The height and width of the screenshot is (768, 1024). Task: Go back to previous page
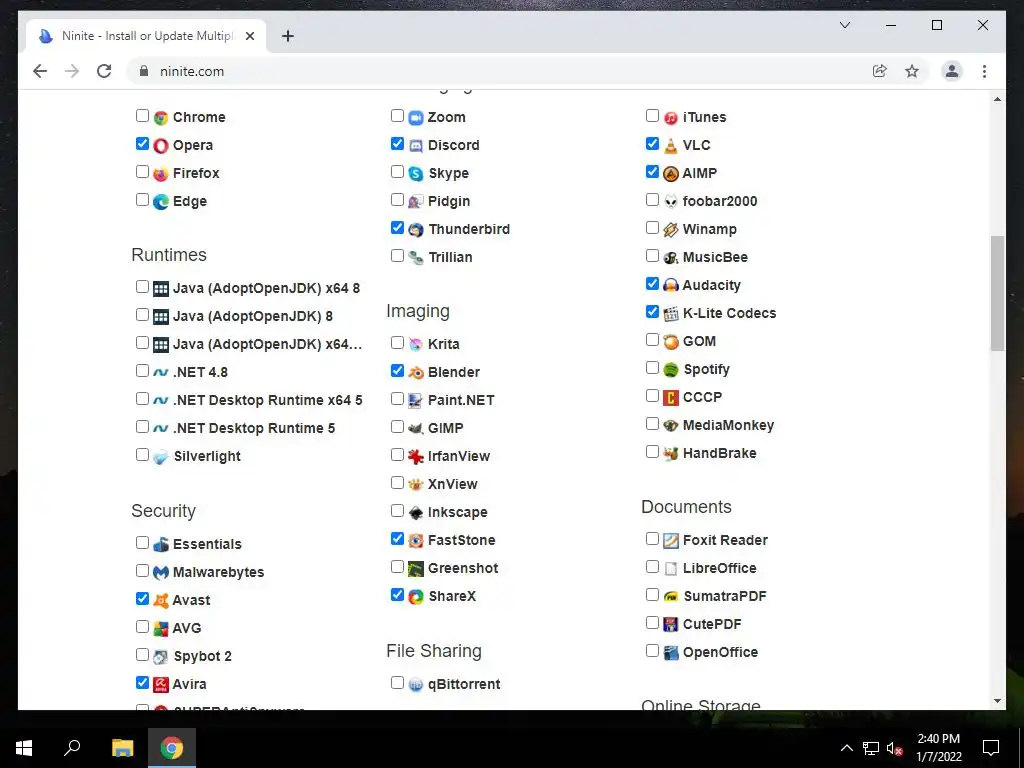coord(40,71)
